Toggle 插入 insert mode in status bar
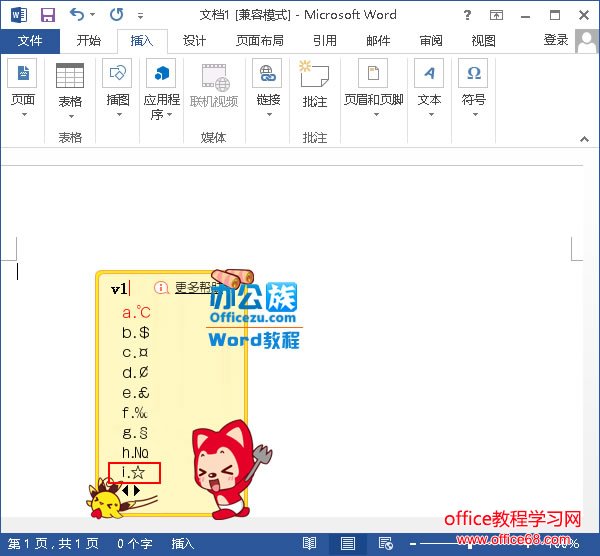The width and height of the screenshot is (600, 556). coord(183,543)
